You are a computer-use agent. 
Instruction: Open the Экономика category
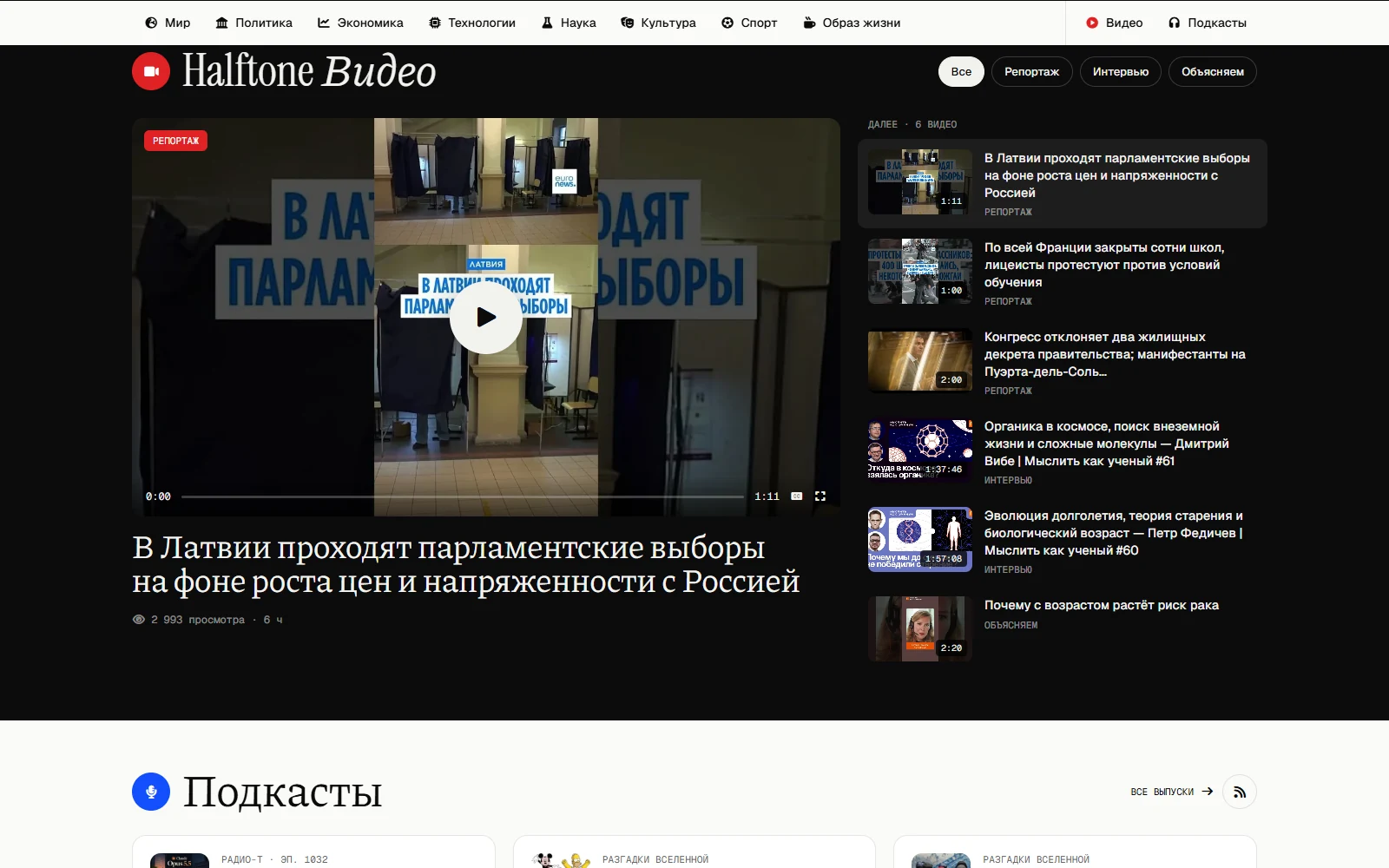pos(360,23)
